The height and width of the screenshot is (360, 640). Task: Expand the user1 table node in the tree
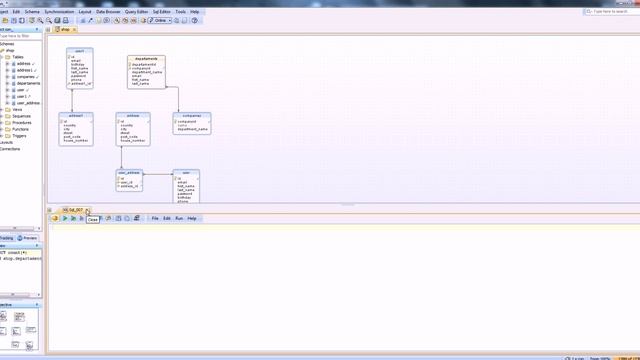tap(7, 96)
